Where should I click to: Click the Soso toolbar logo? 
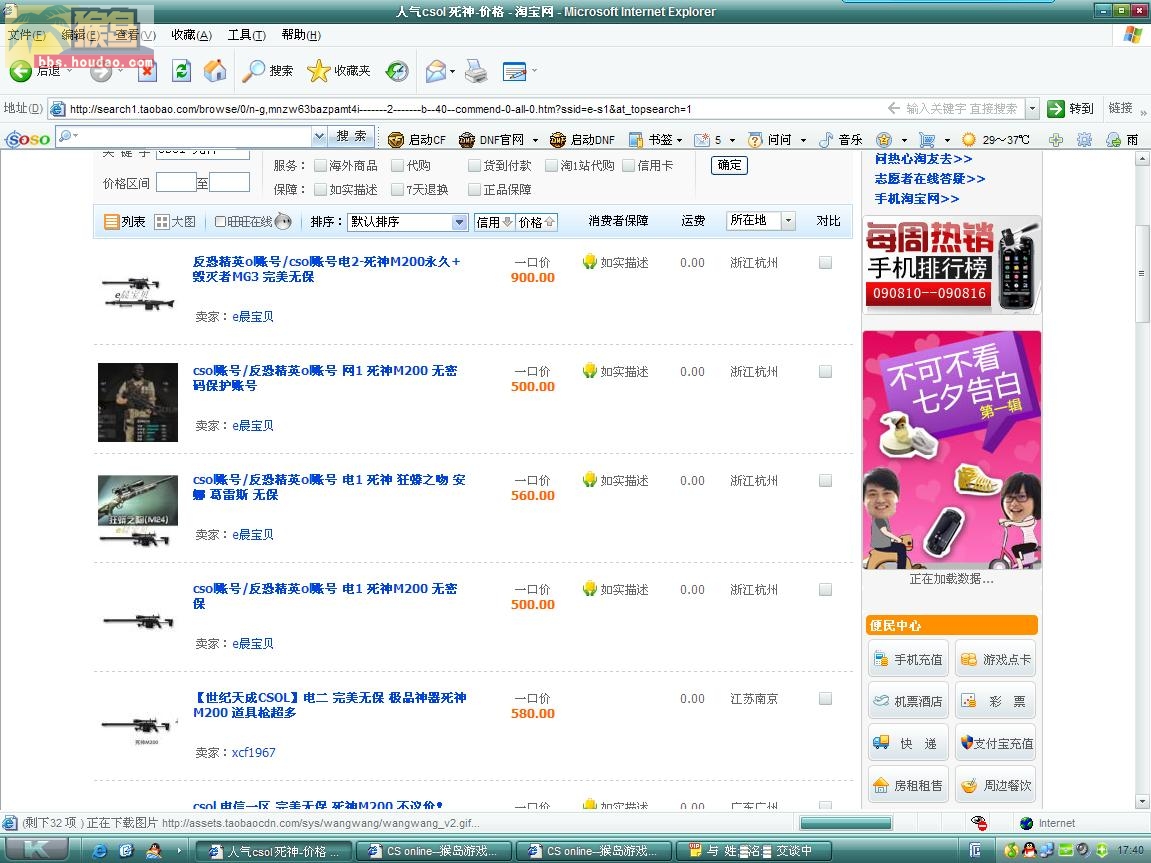pos(28,139)
